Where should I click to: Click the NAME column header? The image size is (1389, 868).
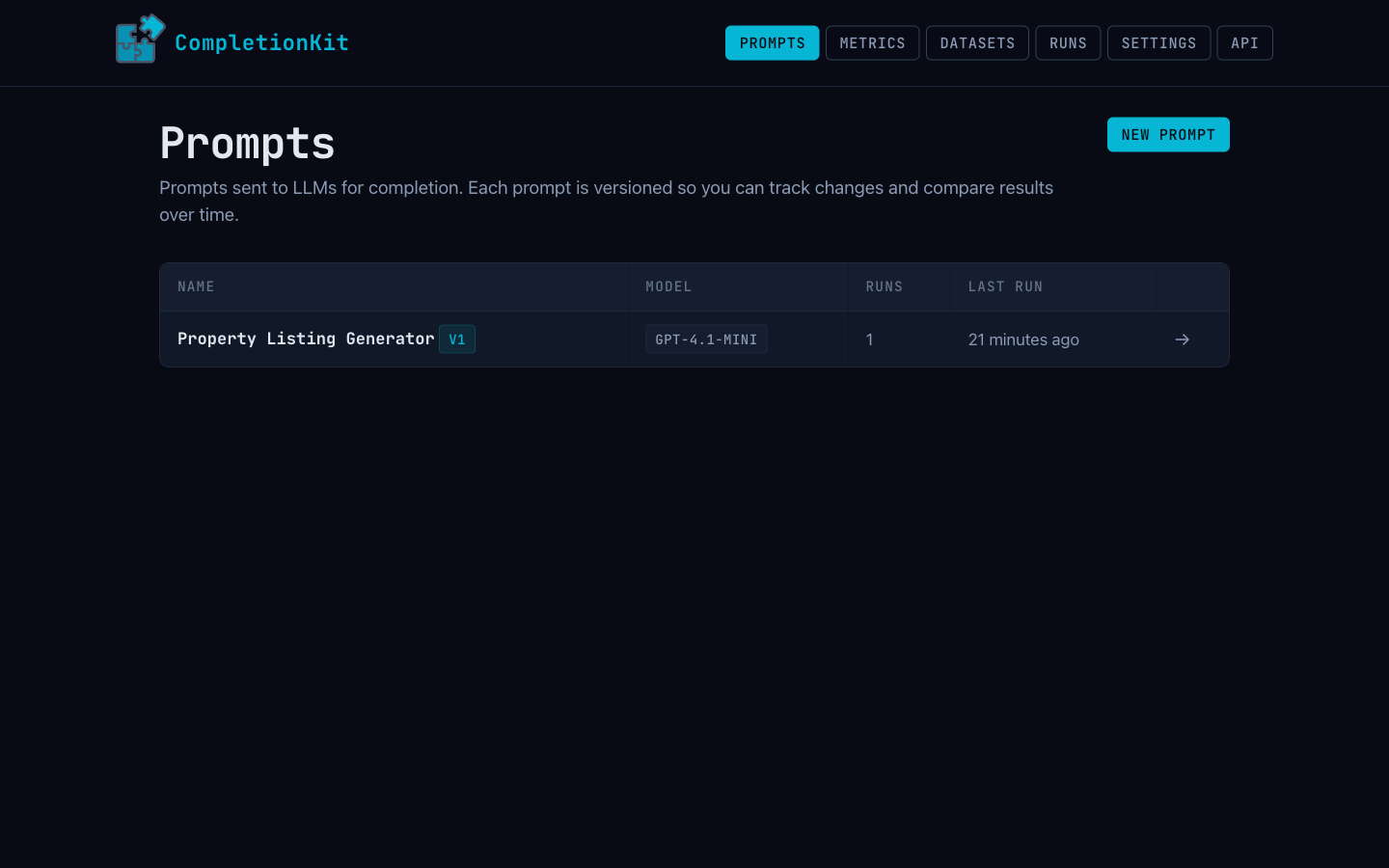click(x=196, y=286)
